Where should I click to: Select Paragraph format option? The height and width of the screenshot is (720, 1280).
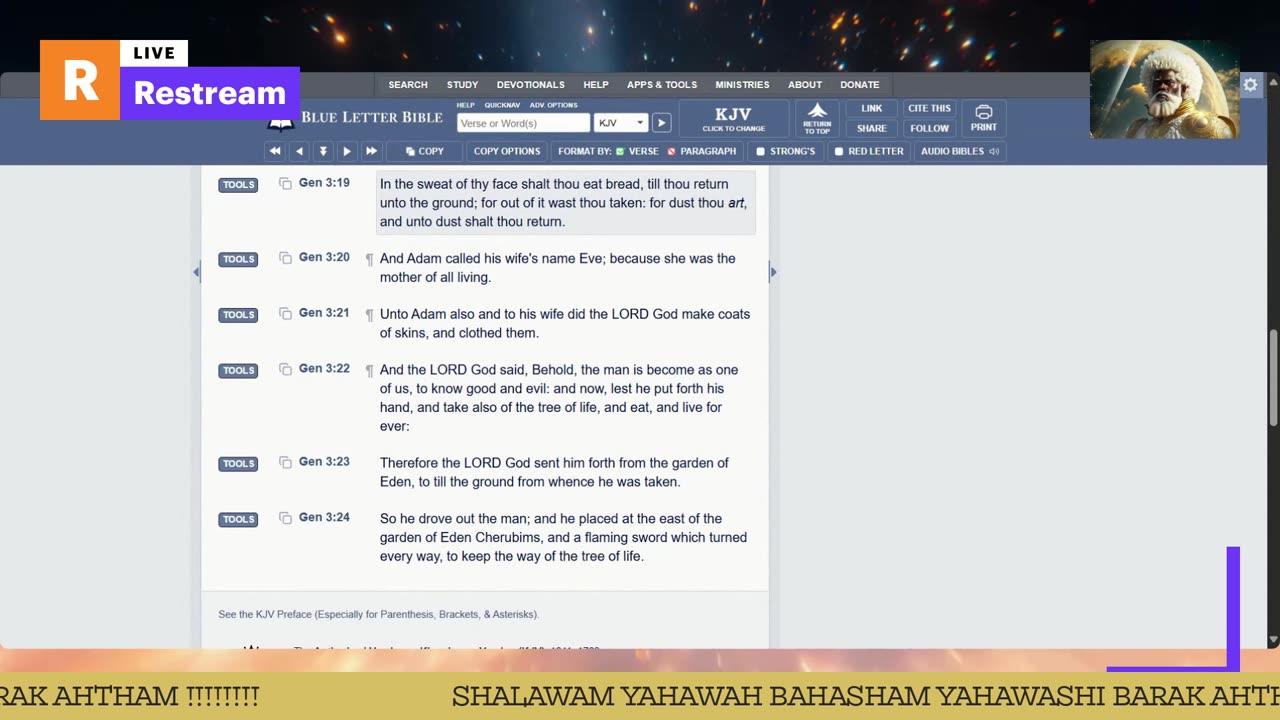(x=701, y=151)
